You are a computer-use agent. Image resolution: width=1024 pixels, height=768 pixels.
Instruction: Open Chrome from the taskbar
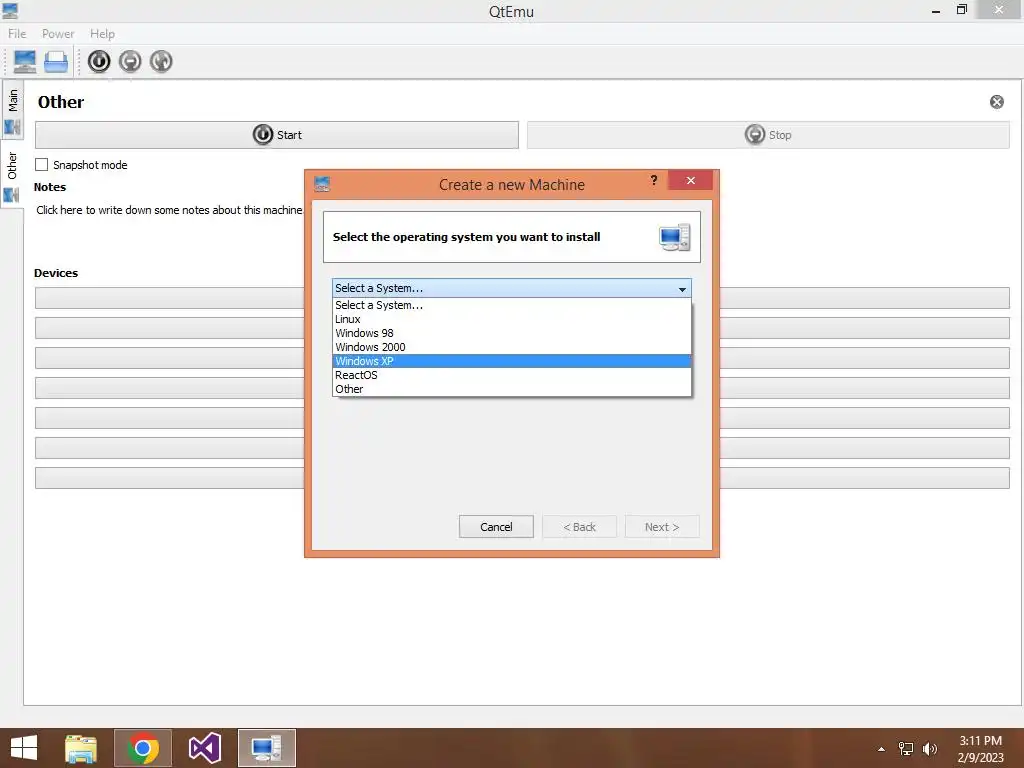tap(143, 748)
